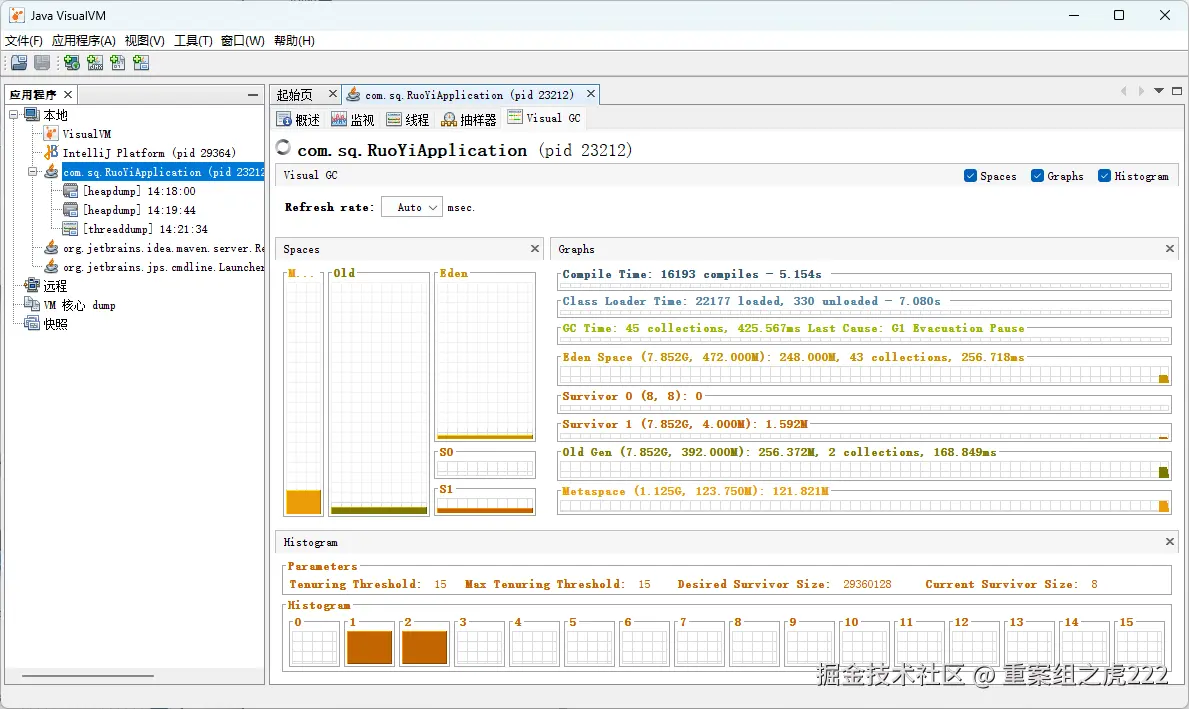
Task: Click the Java icon on RuoYiApplication tab
Action: tap(353, 94)
